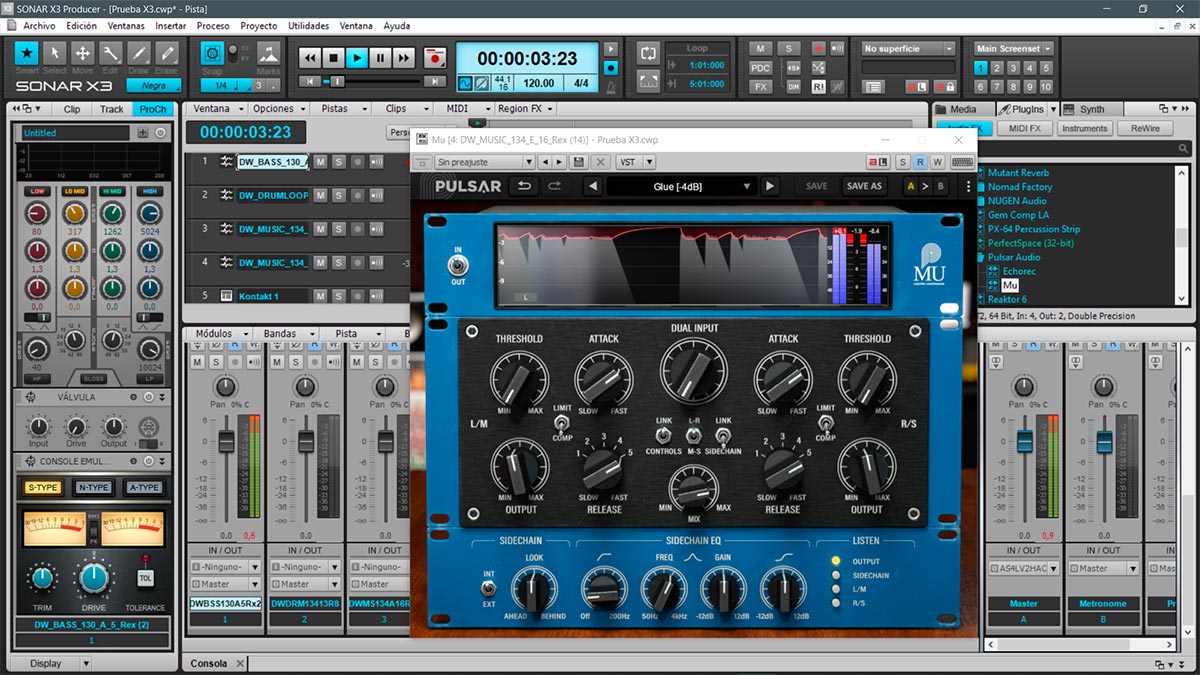Image resolution: width=1200 pixels, height=675 pixels.
Task: Open the Glue [-4dB] preset dropdown
Action: (681, 186)
